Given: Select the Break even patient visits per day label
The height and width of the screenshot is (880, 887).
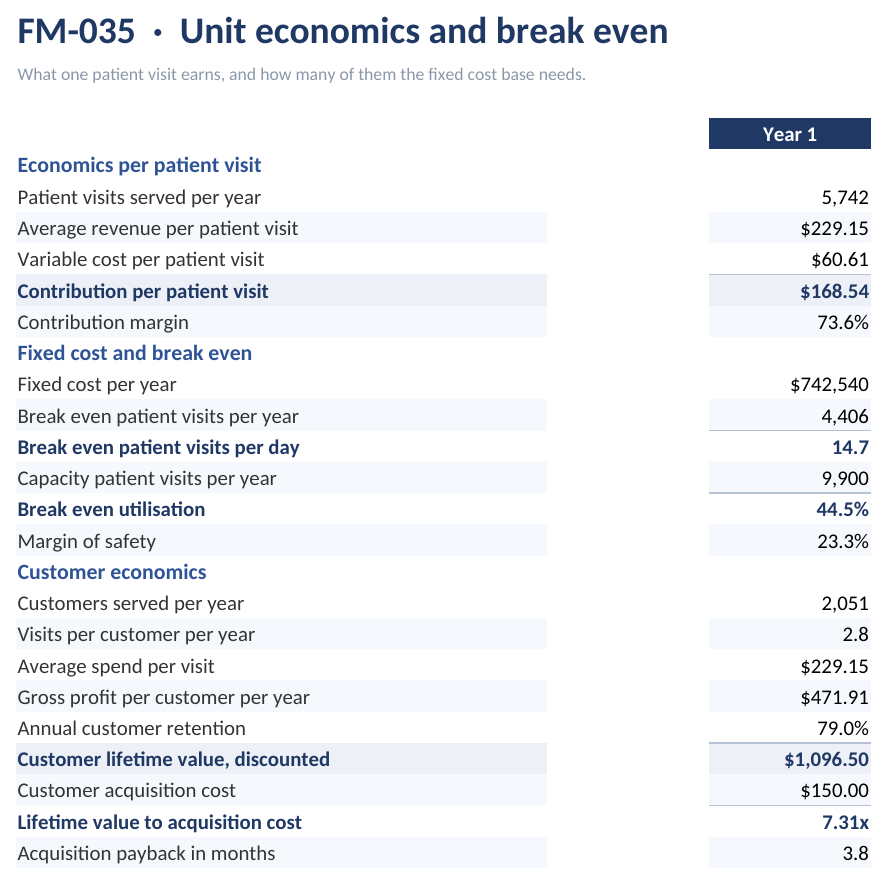Looking at the screenshot, I should [158, 447].
